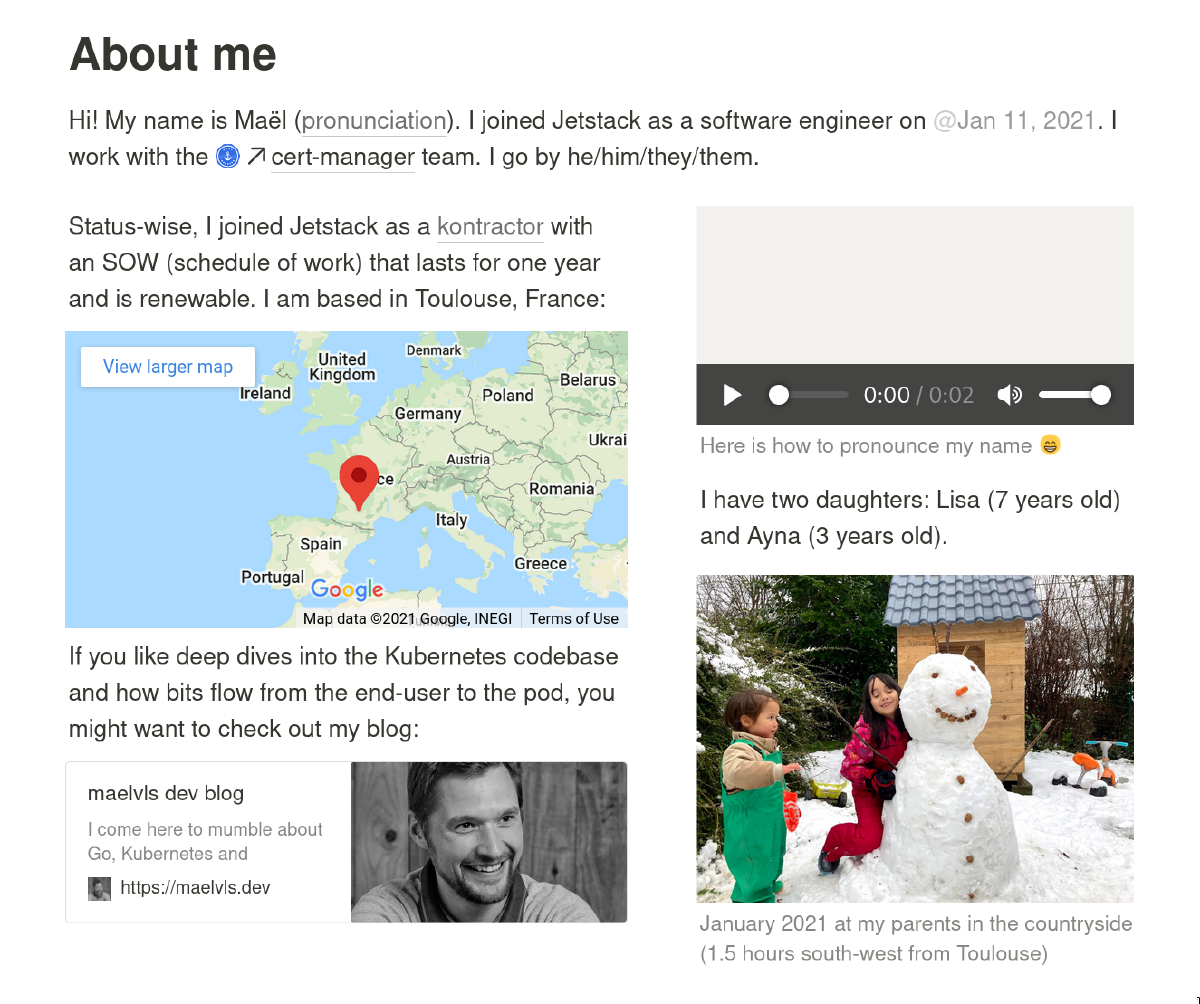This screenshot has width=1200, height=1004.
Task: Mute the pronunciation audio with the speaker toggle
Action: [x=1010, y=395]
